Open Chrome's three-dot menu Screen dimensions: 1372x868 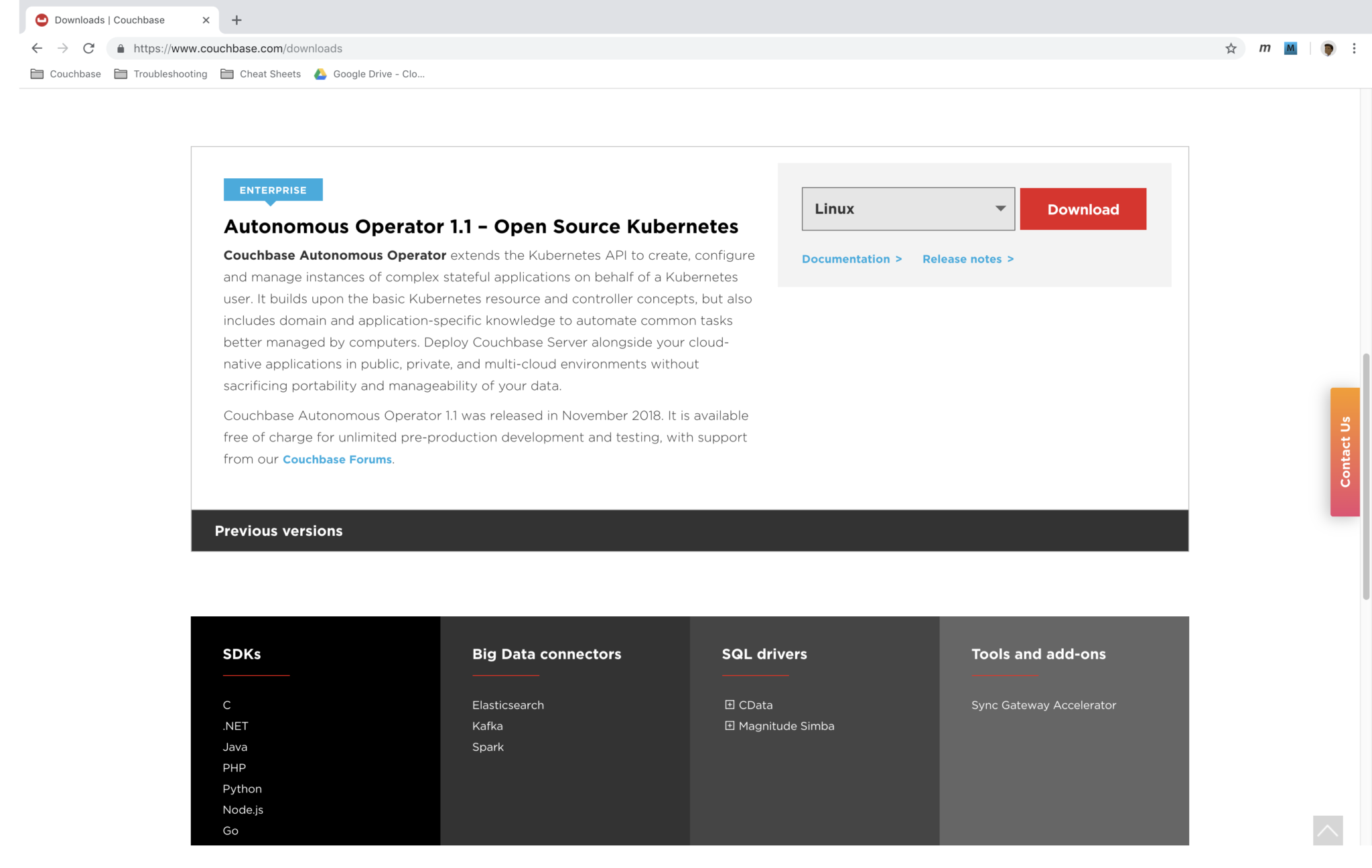[x=1354, y=48]
